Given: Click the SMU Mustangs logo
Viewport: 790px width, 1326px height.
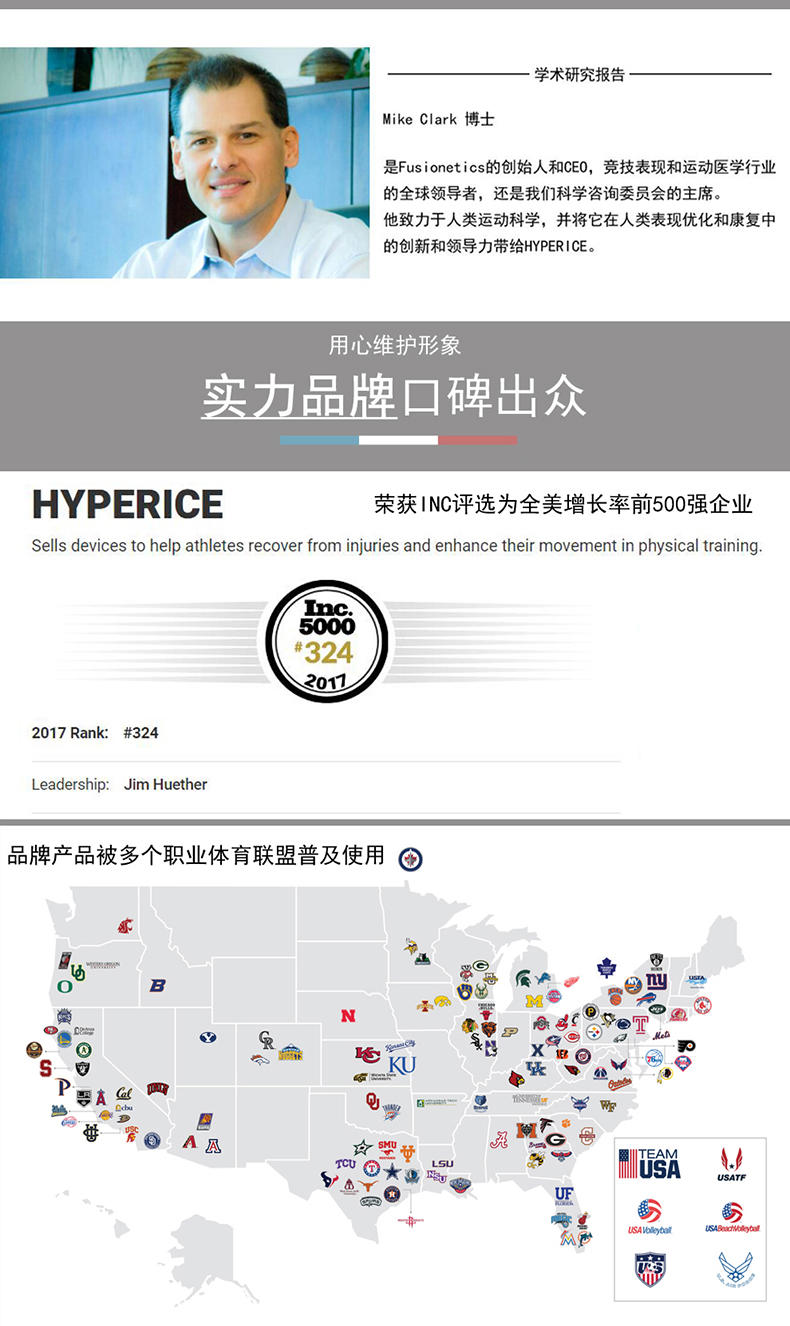Looking at the screenshot, I should coord(387,1149).
